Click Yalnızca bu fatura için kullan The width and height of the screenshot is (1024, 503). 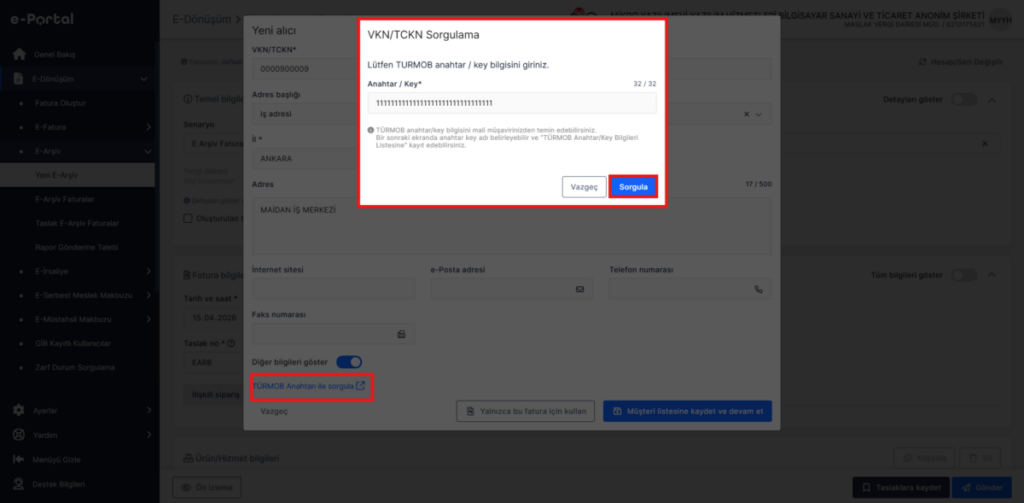[525, 412]
